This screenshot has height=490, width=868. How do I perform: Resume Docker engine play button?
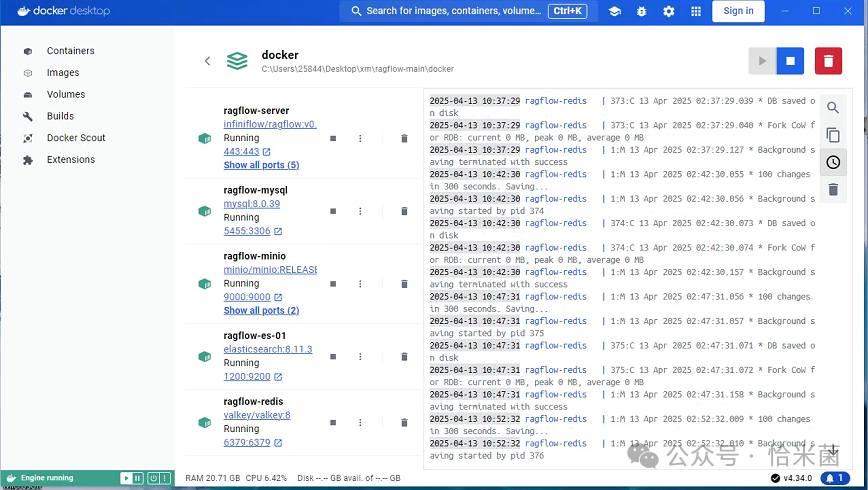(126, 478)
